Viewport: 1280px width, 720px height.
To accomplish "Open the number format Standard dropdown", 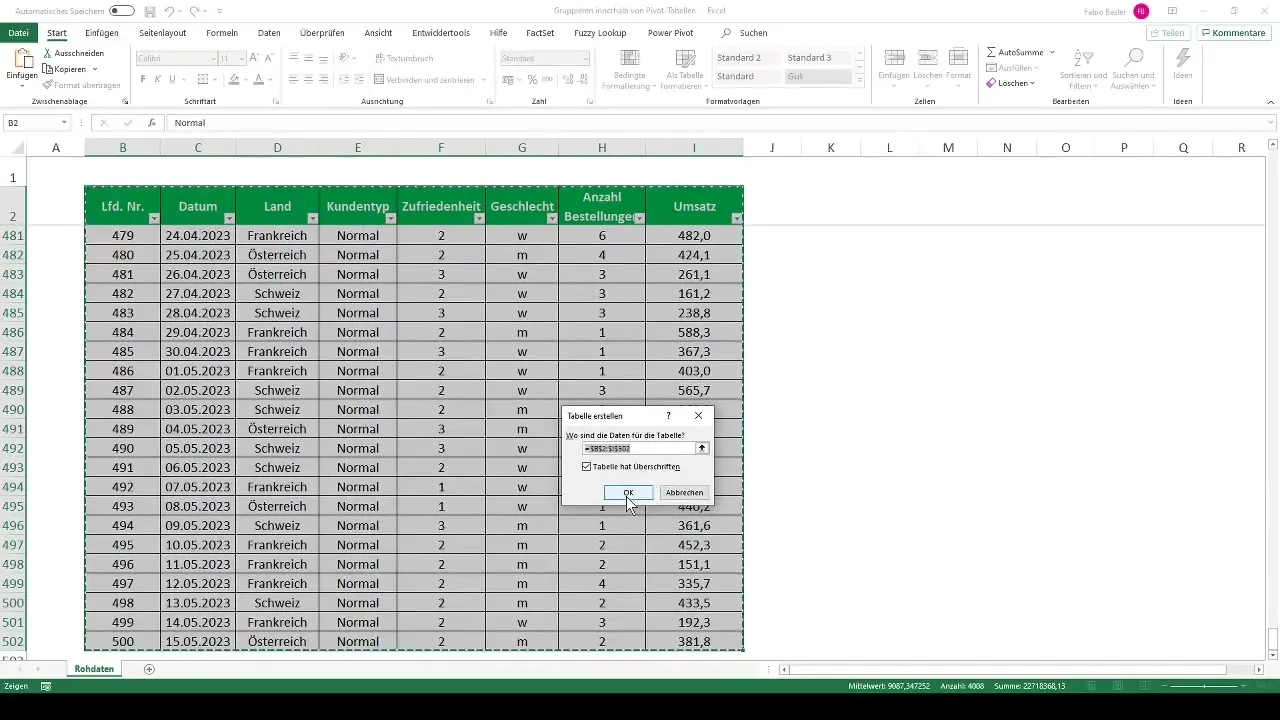I will 585,59.
